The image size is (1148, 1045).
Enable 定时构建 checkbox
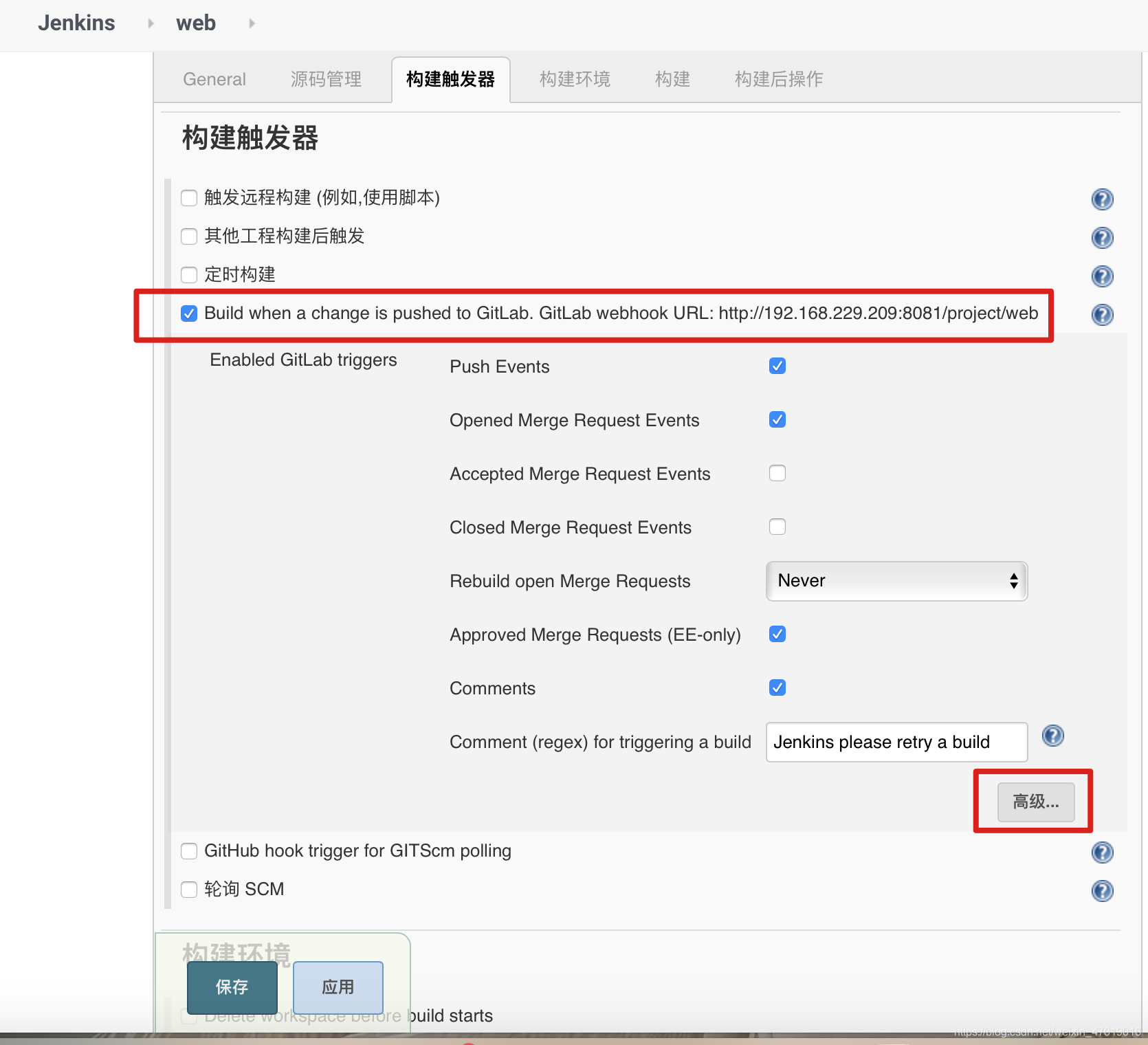point(189,275)
